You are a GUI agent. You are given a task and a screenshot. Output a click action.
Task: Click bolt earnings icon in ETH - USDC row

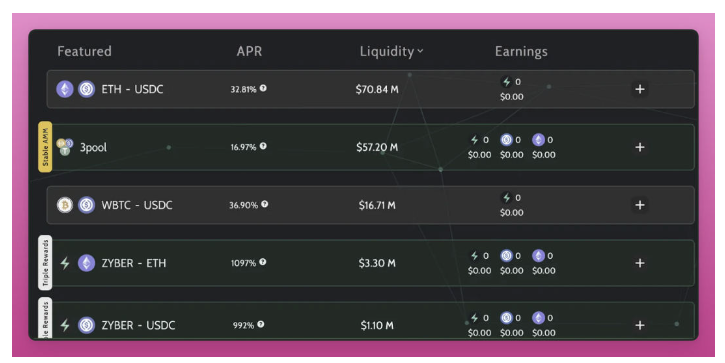pos(506,82)
